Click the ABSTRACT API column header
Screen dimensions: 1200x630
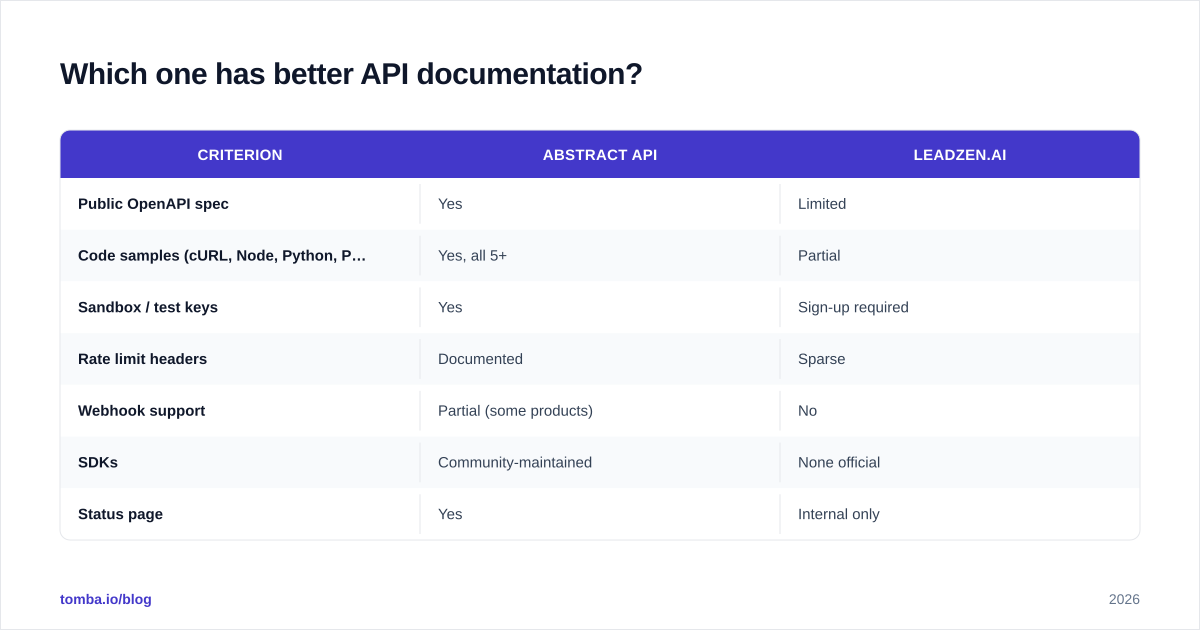pyautogui.click(x=600, y=155)
